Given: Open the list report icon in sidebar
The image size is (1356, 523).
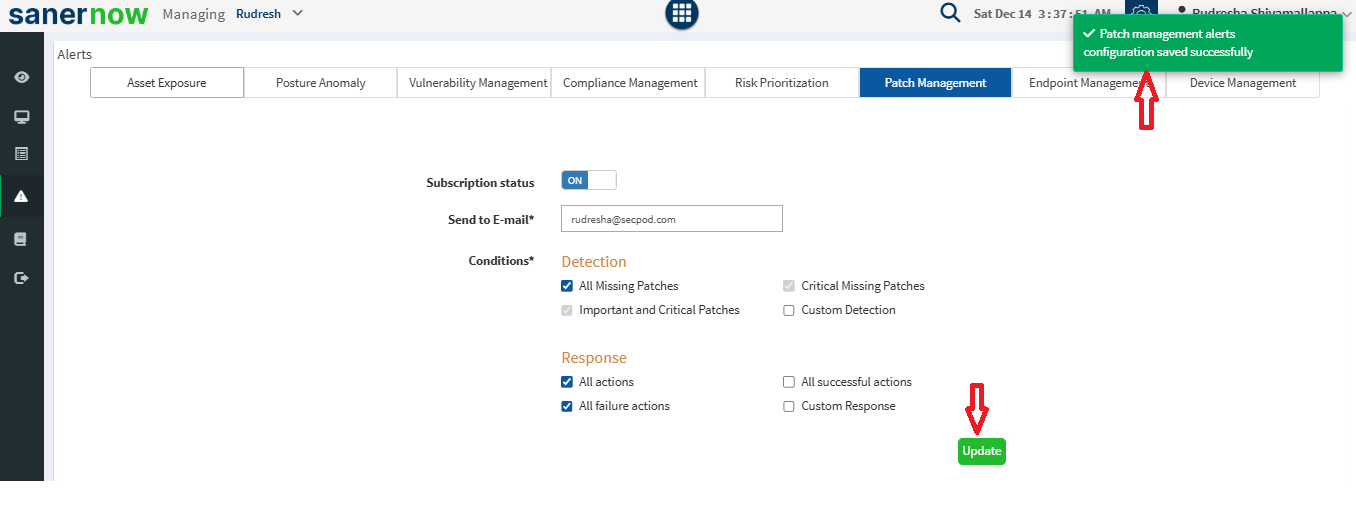Looking at the screenshot, I should click(x=21, y=154).
